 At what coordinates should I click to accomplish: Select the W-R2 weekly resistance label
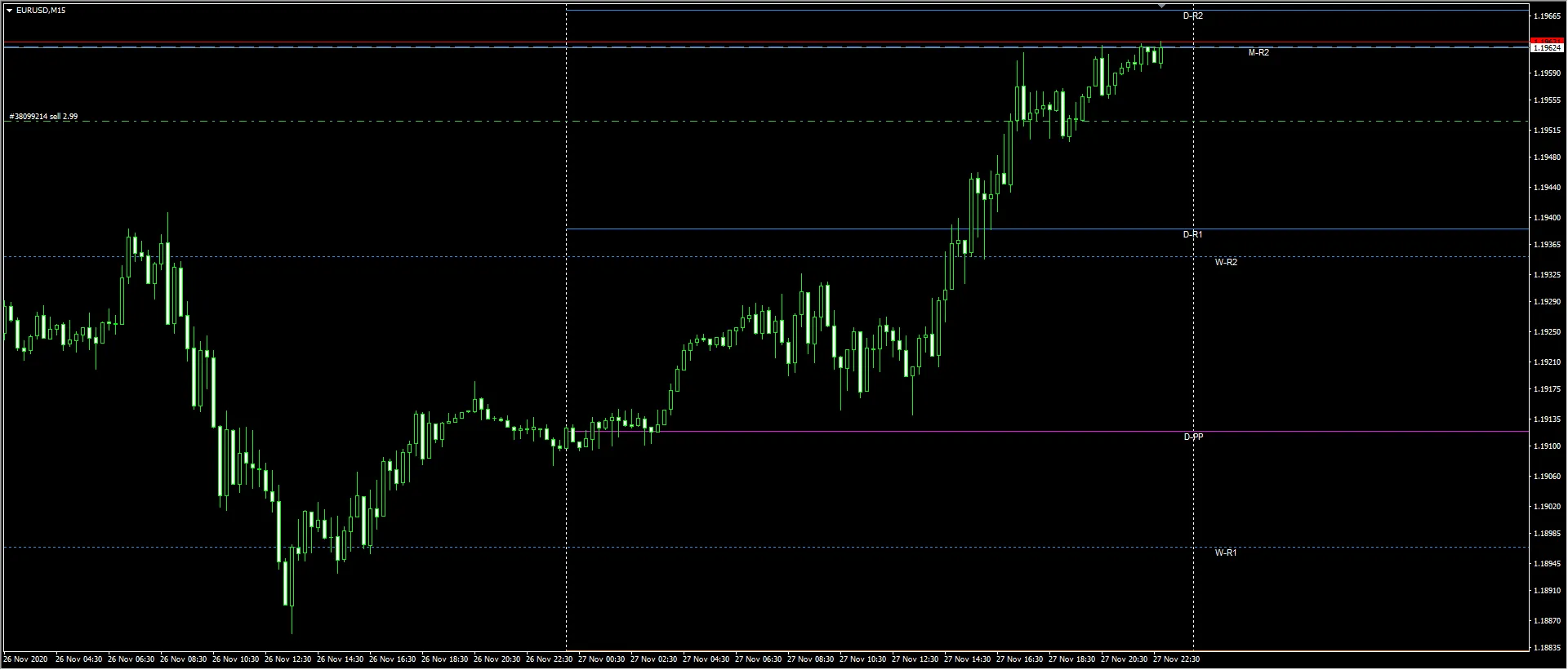tap(1225, 263)
